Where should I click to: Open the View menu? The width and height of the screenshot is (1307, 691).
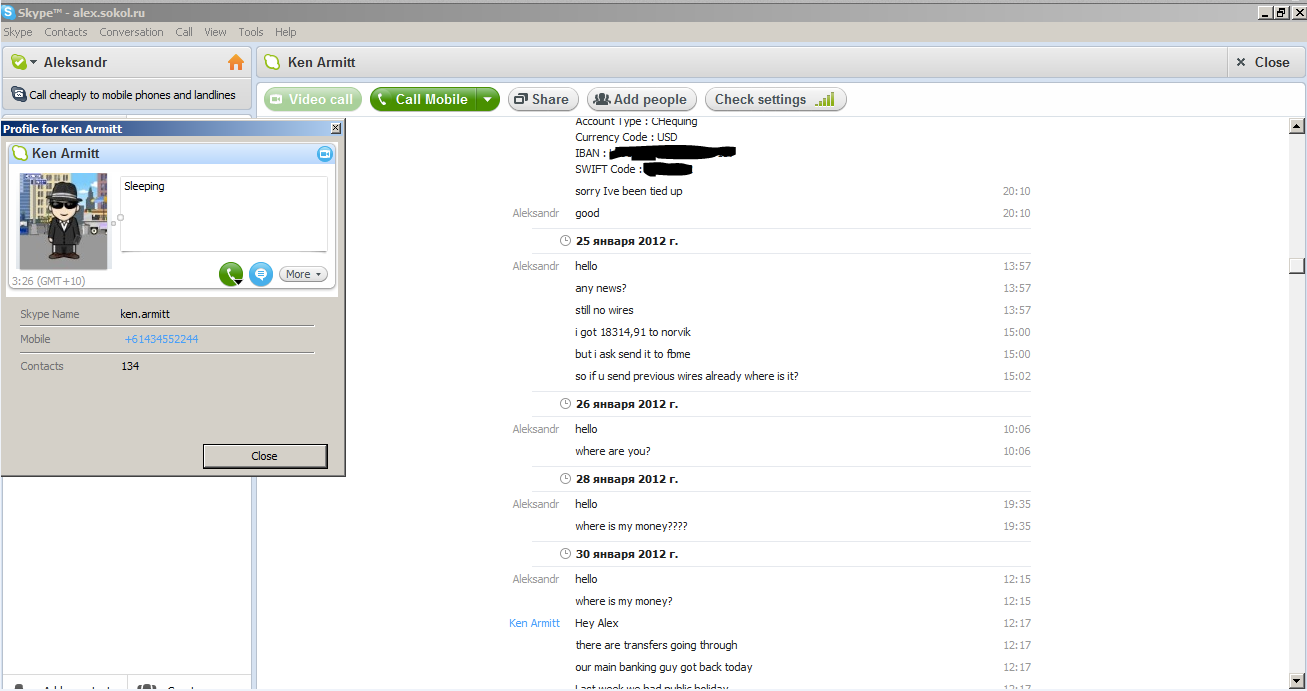click(215, 32)
